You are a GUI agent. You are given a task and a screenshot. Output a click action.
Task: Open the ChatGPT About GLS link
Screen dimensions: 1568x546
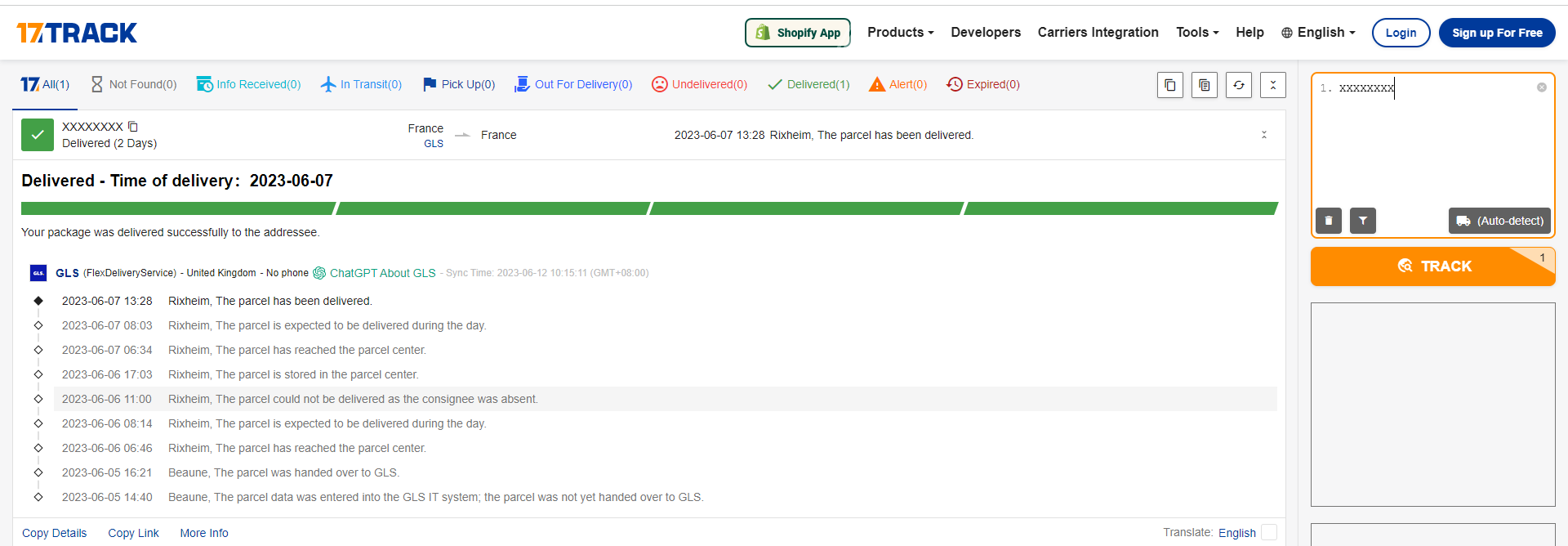click(x=382, y=273)
